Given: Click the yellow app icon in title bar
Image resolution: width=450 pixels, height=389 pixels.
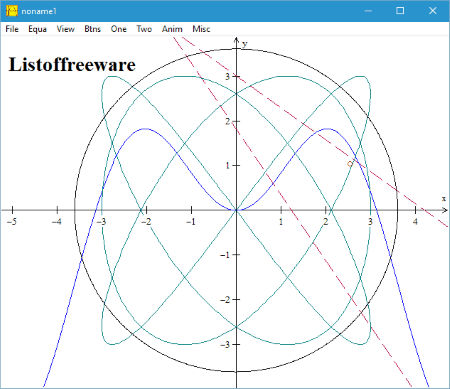Looking at the screenshot, I should [12, 11].
